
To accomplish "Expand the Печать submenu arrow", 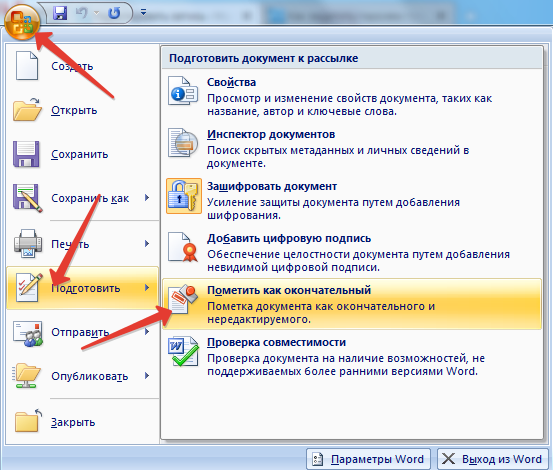I will coord(147,244).
